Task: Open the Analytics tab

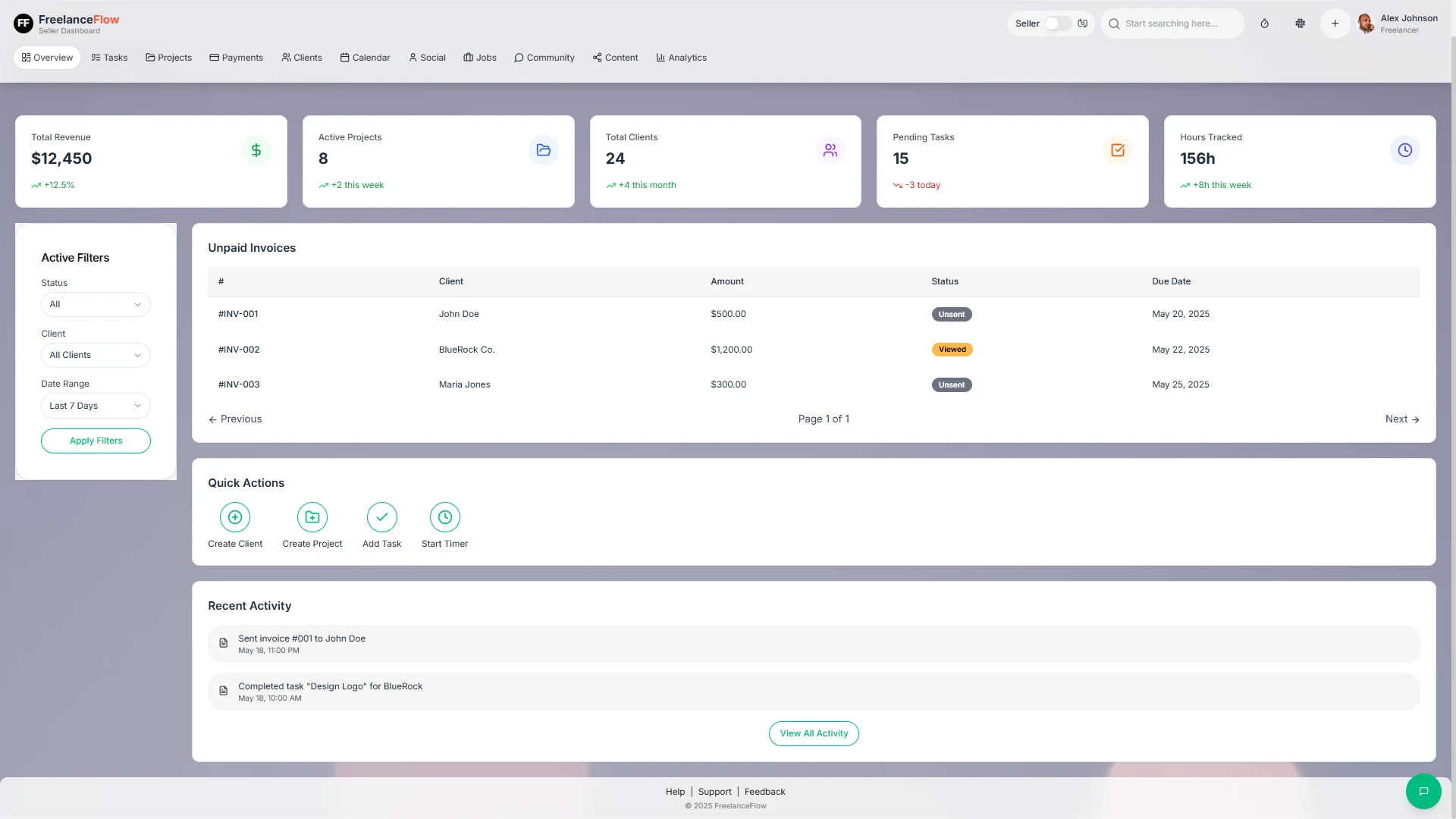Action: [x=681, y=58]
